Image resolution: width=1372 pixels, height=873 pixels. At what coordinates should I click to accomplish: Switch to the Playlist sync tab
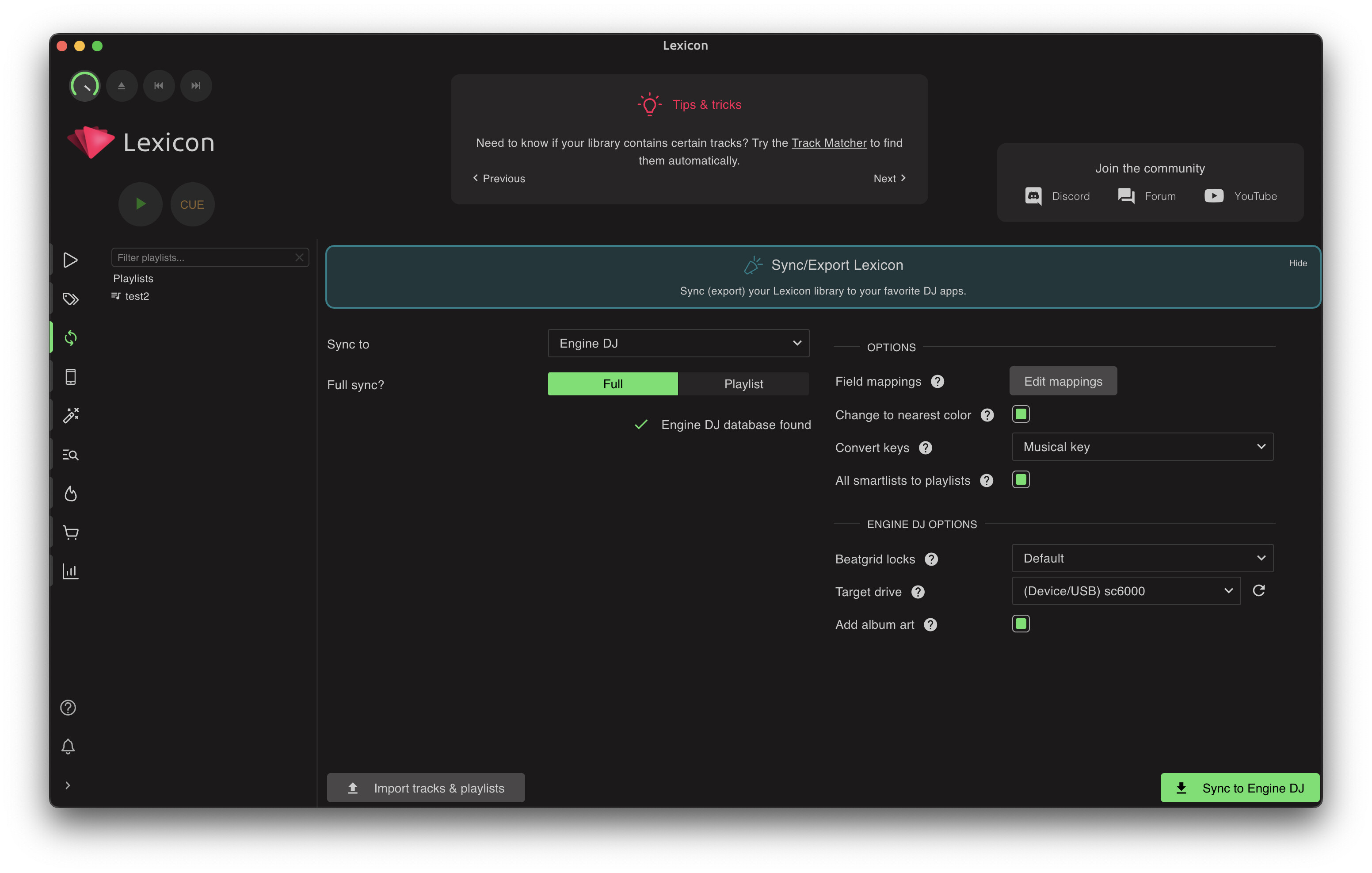tap(743, 384)
